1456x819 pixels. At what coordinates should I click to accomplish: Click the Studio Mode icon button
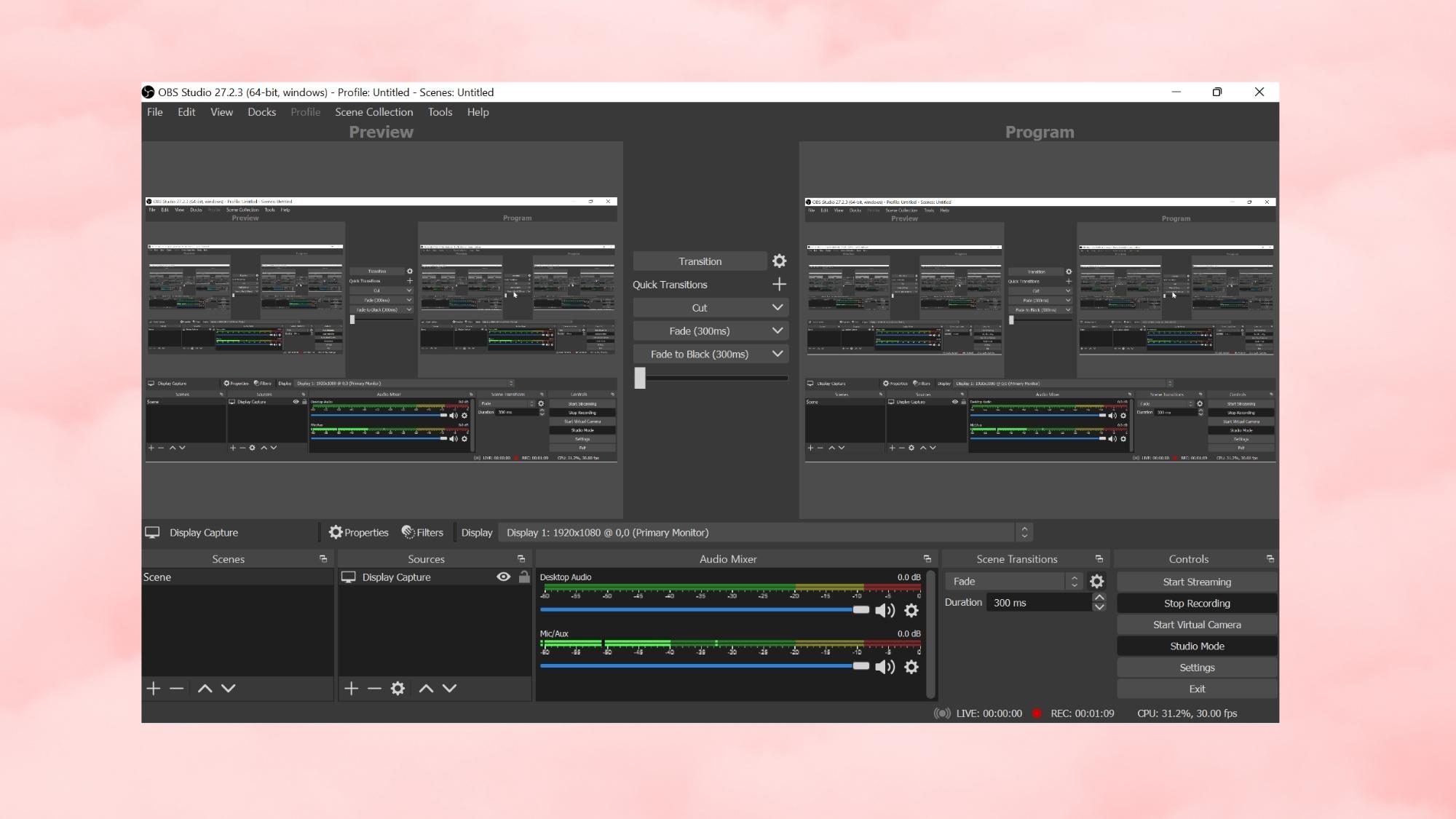tap(1196, 645)
